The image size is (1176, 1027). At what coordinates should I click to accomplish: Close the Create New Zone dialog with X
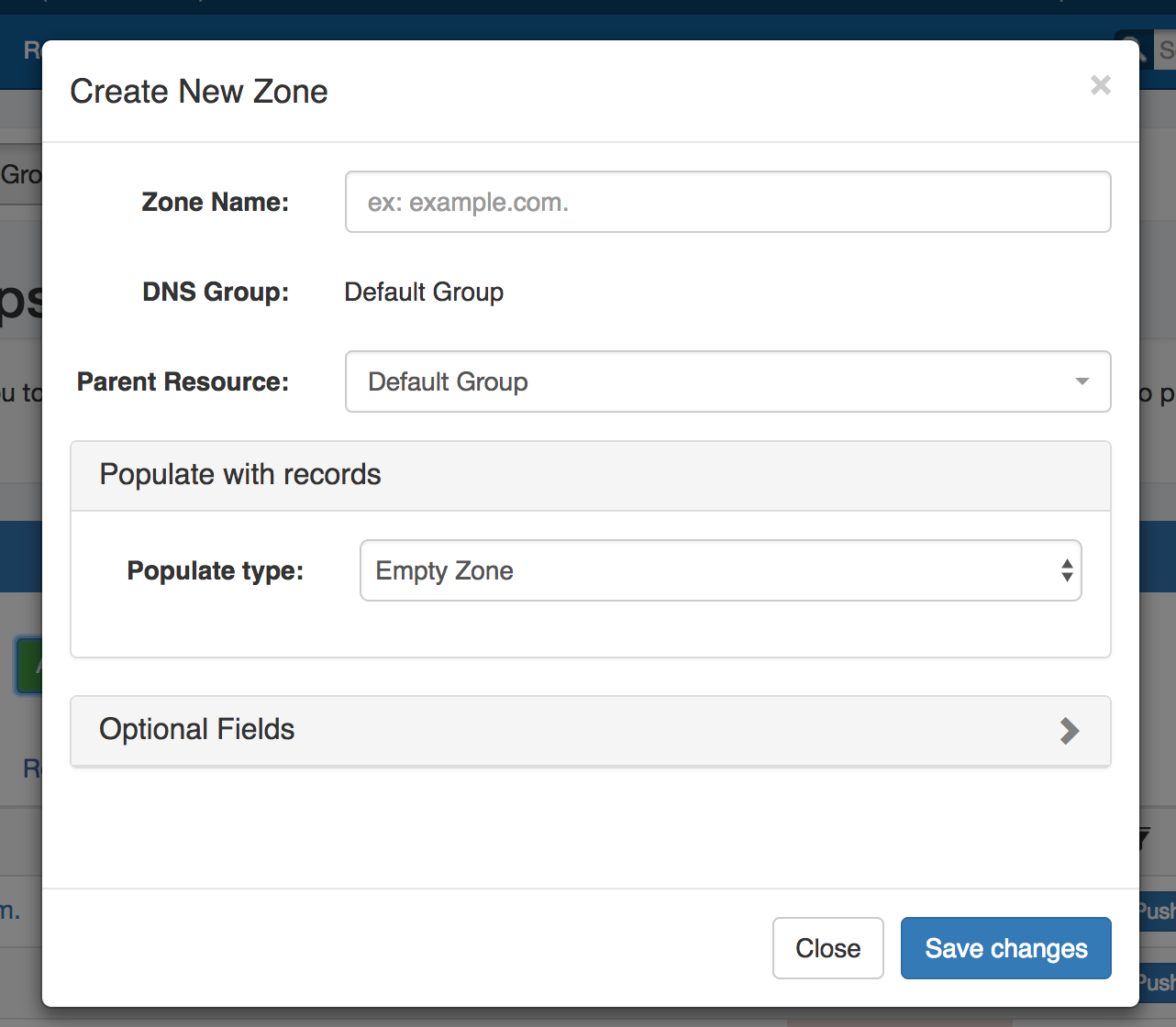[x=1101, y=85]
